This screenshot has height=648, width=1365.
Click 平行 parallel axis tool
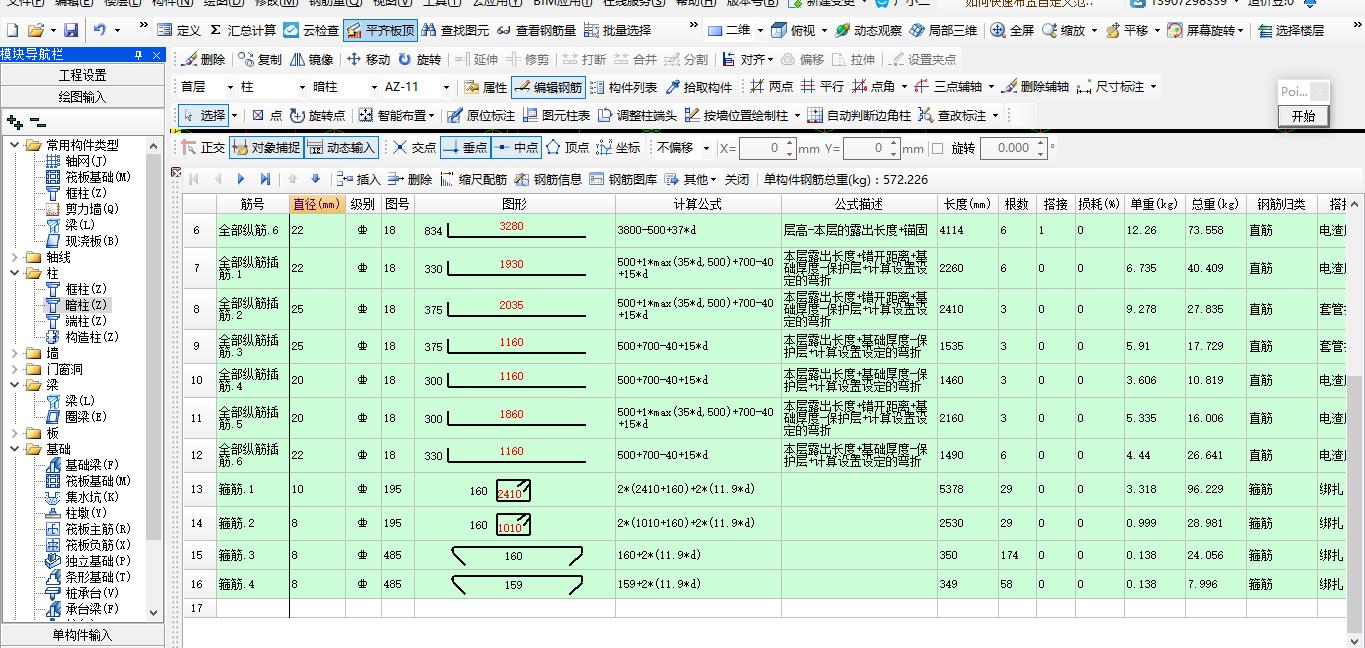823,88
